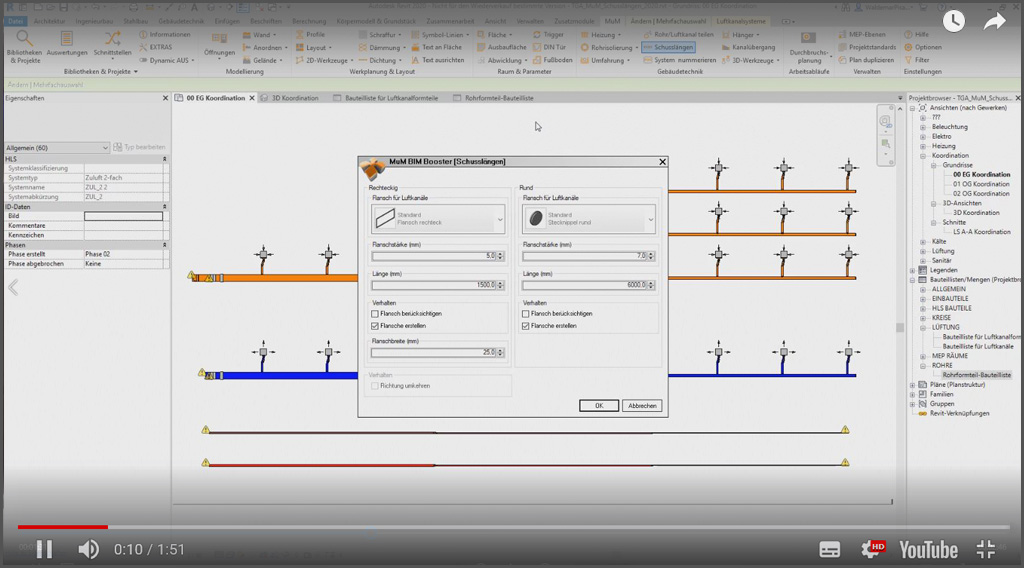Uncheck Flansche erstellen under Rechteckig

[375, 326]
